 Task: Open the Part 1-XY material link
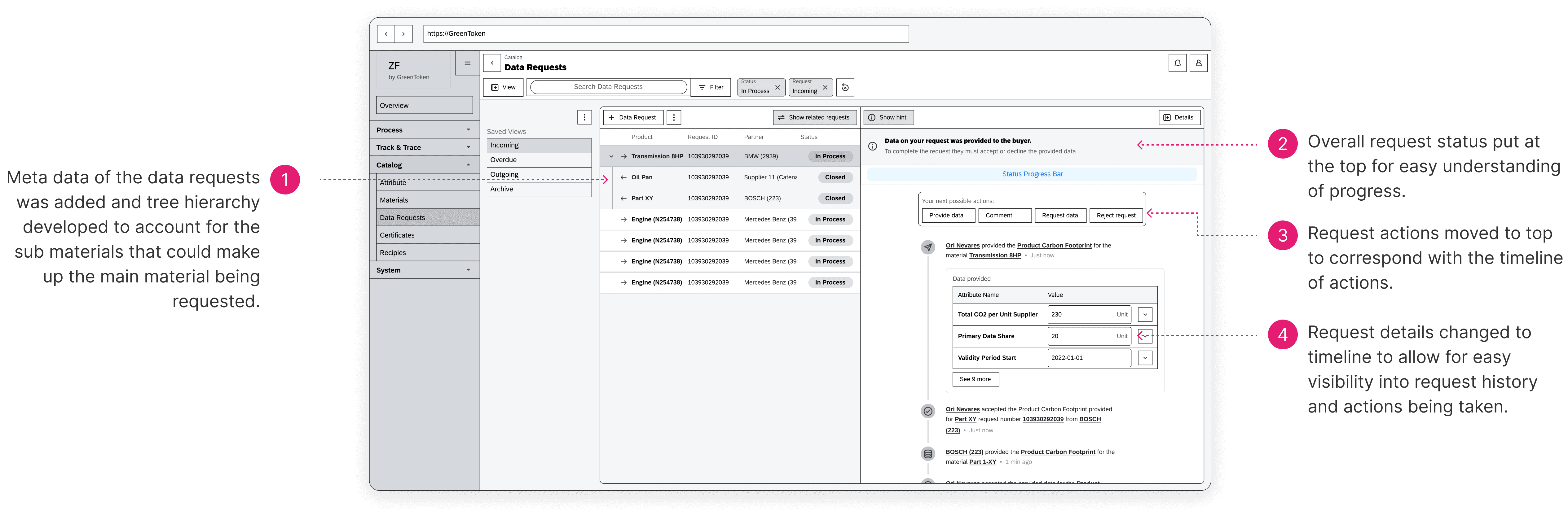982,462
